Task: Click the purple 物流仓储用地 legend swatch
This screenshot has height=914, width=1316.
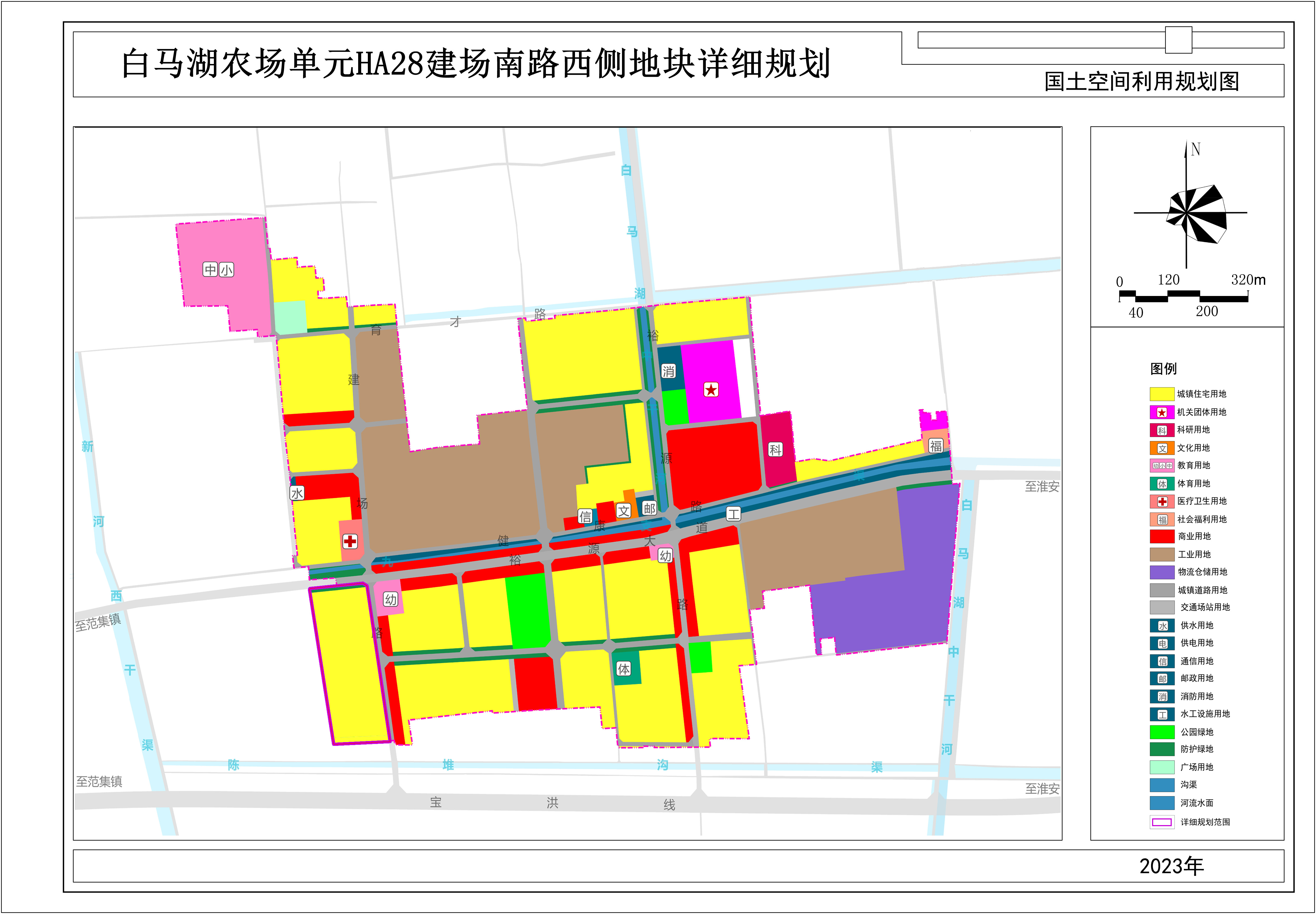Action: [1162, 572]
